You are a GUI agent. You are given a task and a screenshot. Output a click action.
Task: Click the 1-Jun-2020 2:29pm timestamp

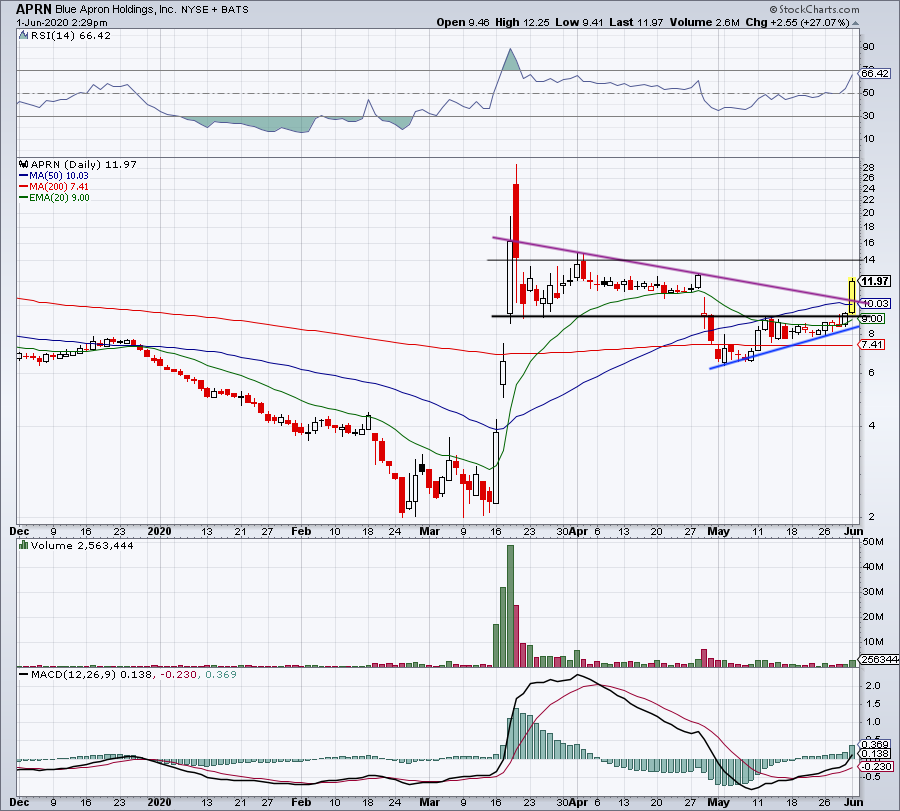(61, 22)
